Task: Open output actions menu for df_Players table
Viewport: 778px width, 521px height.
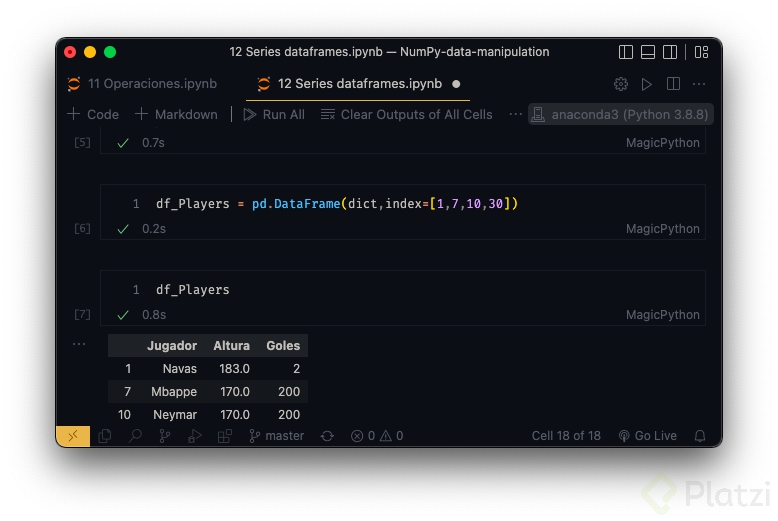Action: (79, 345)
